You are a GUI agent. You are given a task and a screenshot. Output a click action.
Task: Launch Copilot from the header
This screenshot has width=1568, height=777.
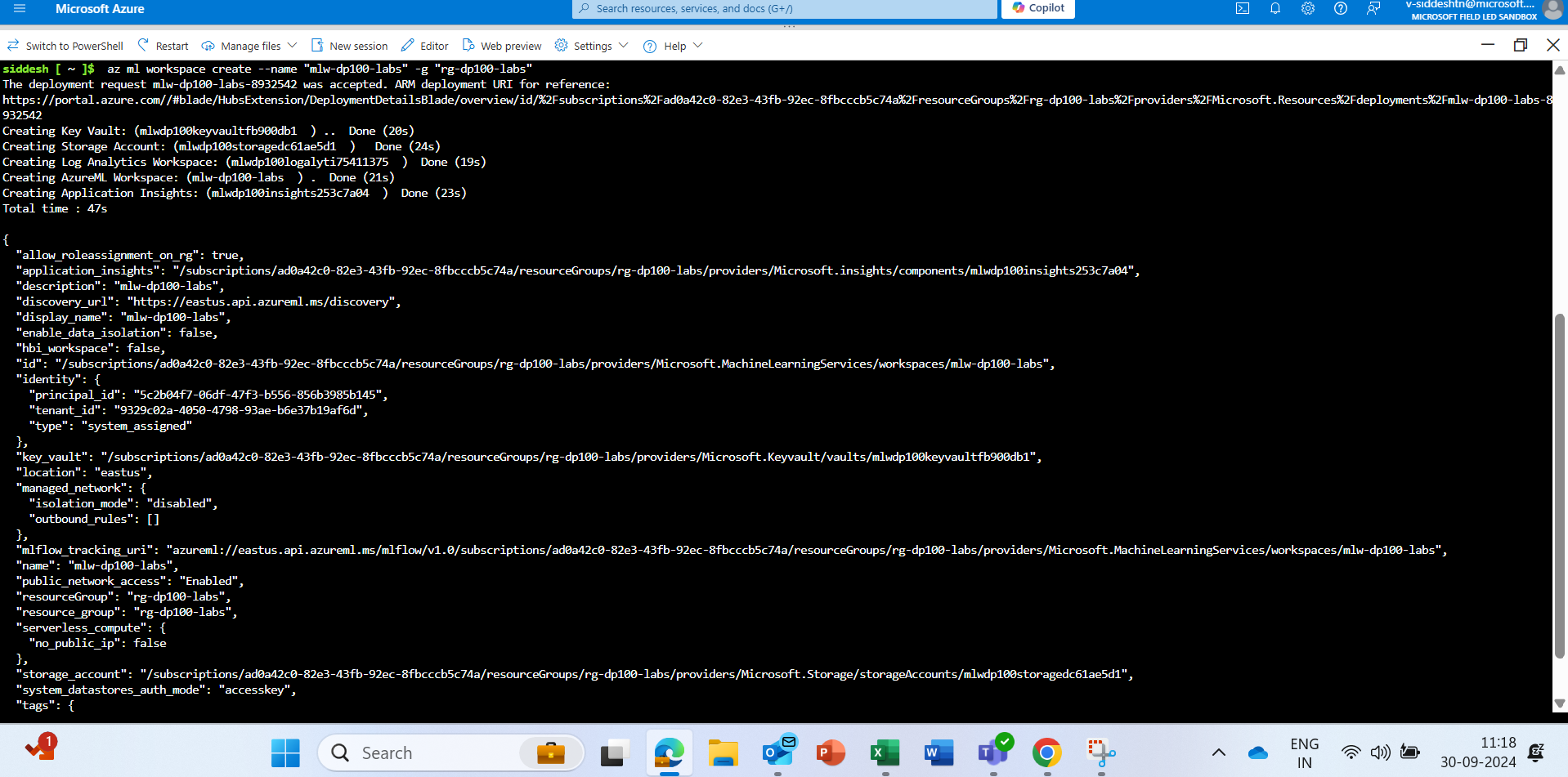click(1038, 8)
